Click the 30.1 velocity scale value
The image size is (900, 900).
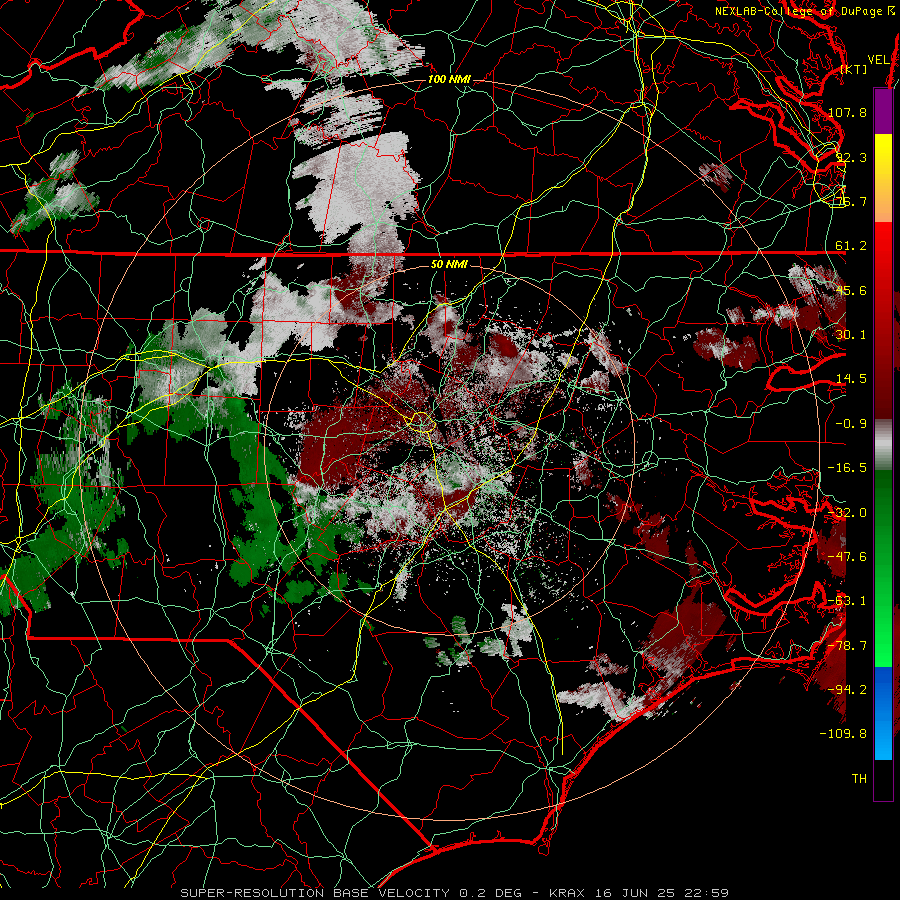[851, 335]
